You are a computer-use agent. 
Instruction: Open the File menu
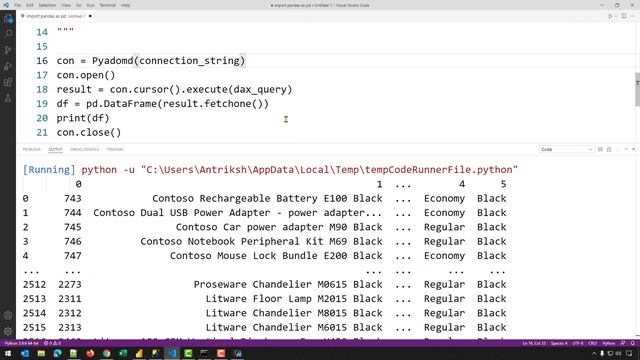[x=18, y=5]
